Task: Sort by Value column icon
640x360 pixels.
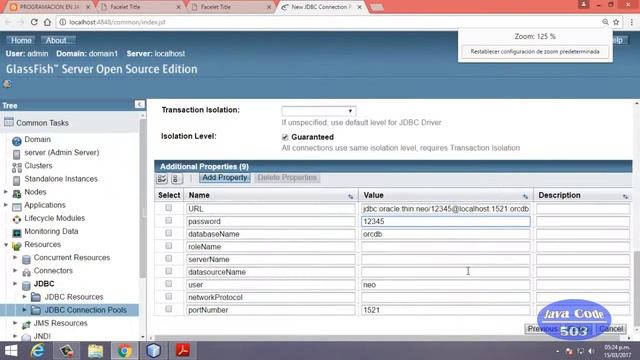Action: tap(525, 196)
